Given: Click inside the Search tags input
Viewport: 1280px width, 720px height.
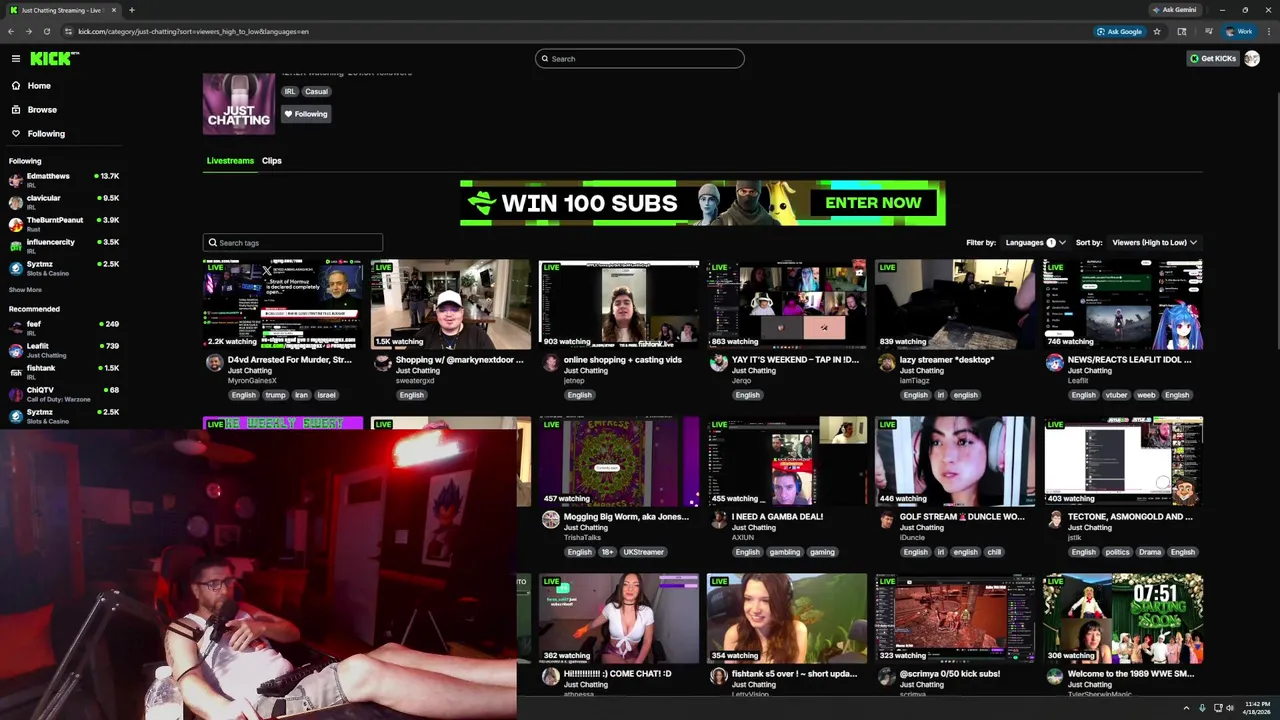Looking at the screenshot, I should click(293, 243).
